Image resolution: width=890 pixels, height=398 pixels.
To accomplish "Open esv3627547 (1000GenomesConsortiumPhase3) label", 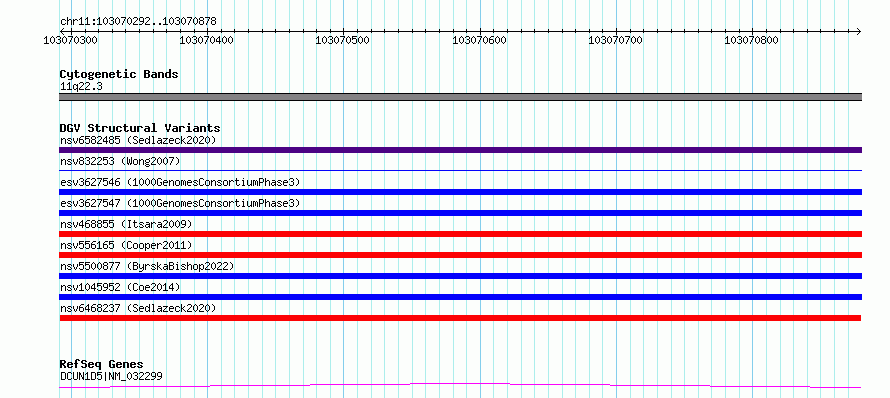I will click(x=180, y=203).
